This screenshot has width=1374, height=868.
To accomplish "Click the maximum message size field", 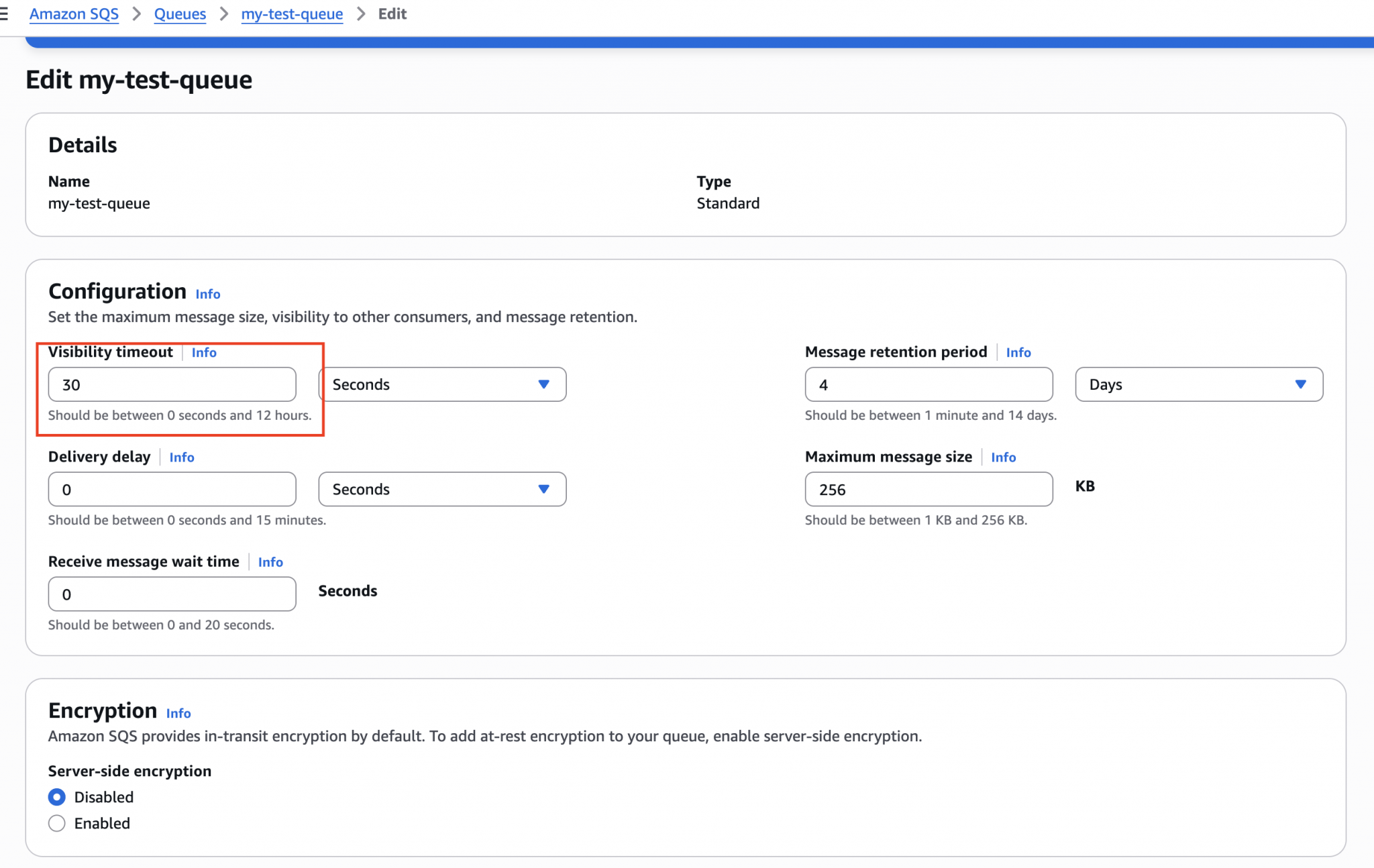I will coord(929,489).
